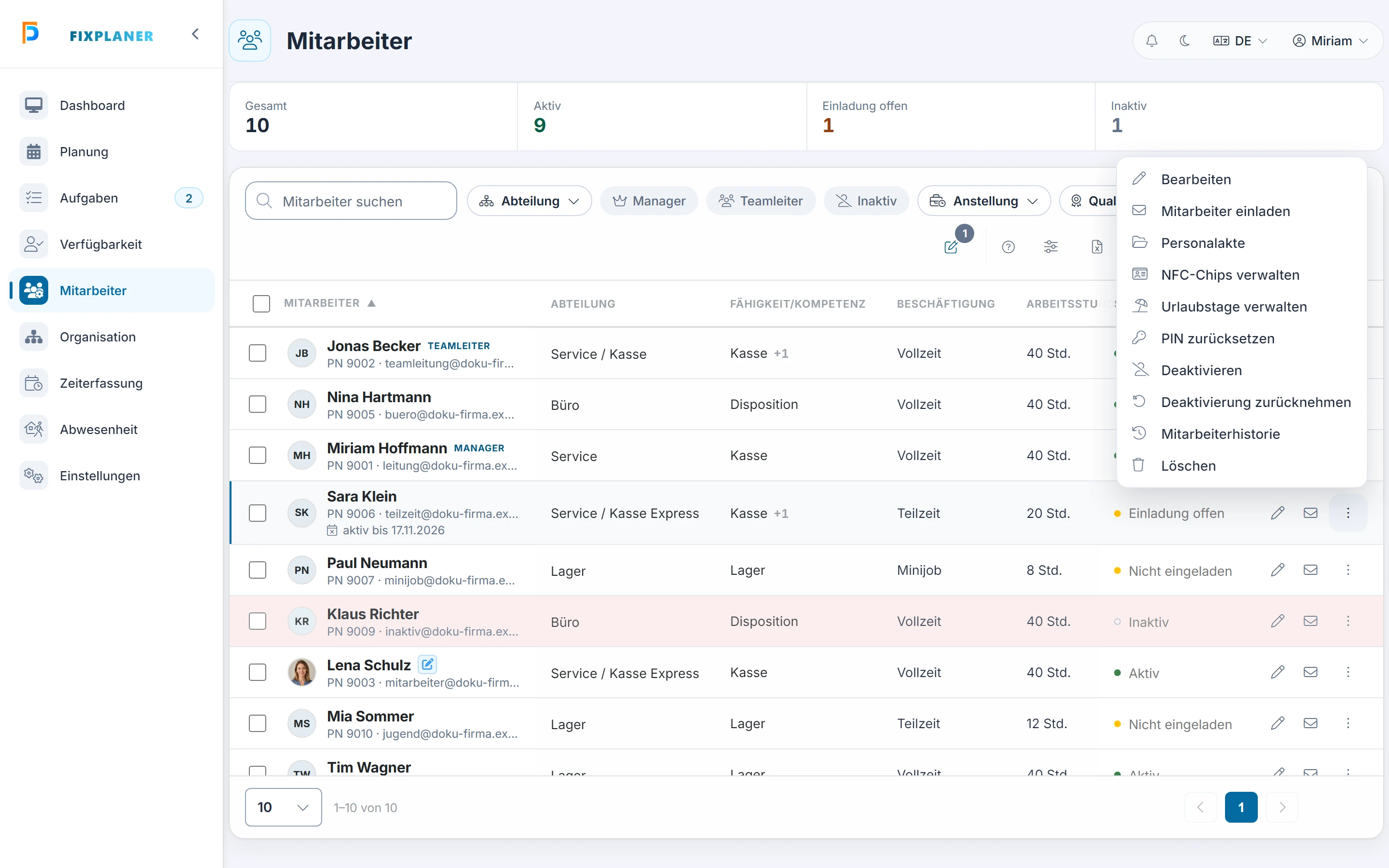Select Bearbeiten in the context menu

(1241, 179)
